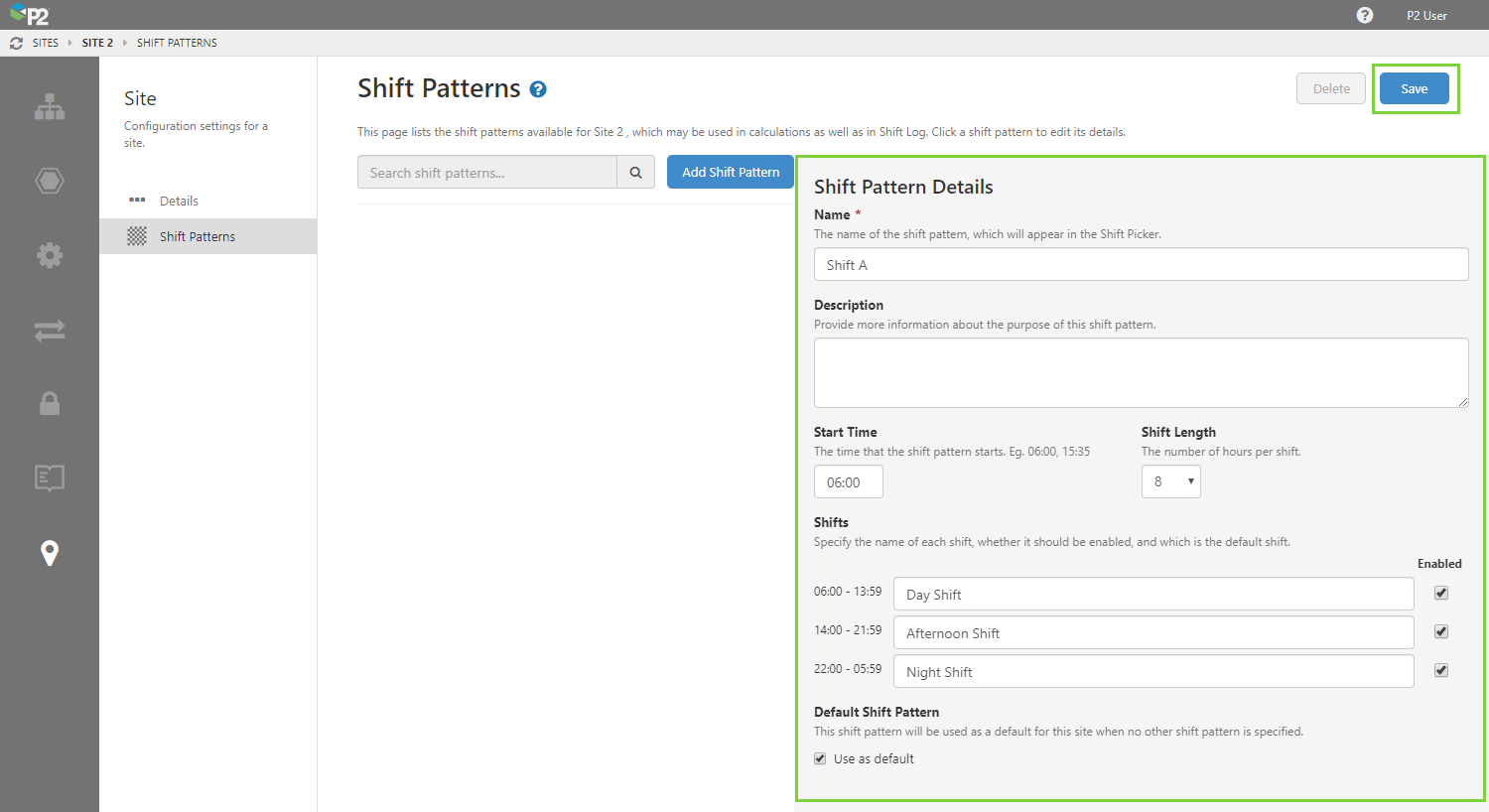Click the book icon in sidebar
This screenshot has width=1489, height=812.
(50, 477)
